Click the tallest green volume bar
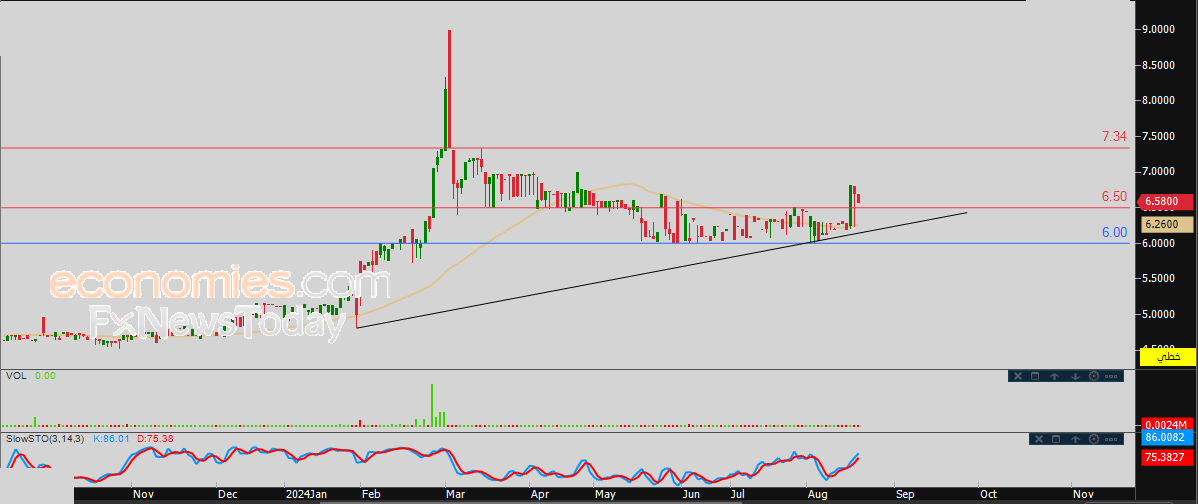Screen dimensions: 1198x504 [x=432, y=405]
